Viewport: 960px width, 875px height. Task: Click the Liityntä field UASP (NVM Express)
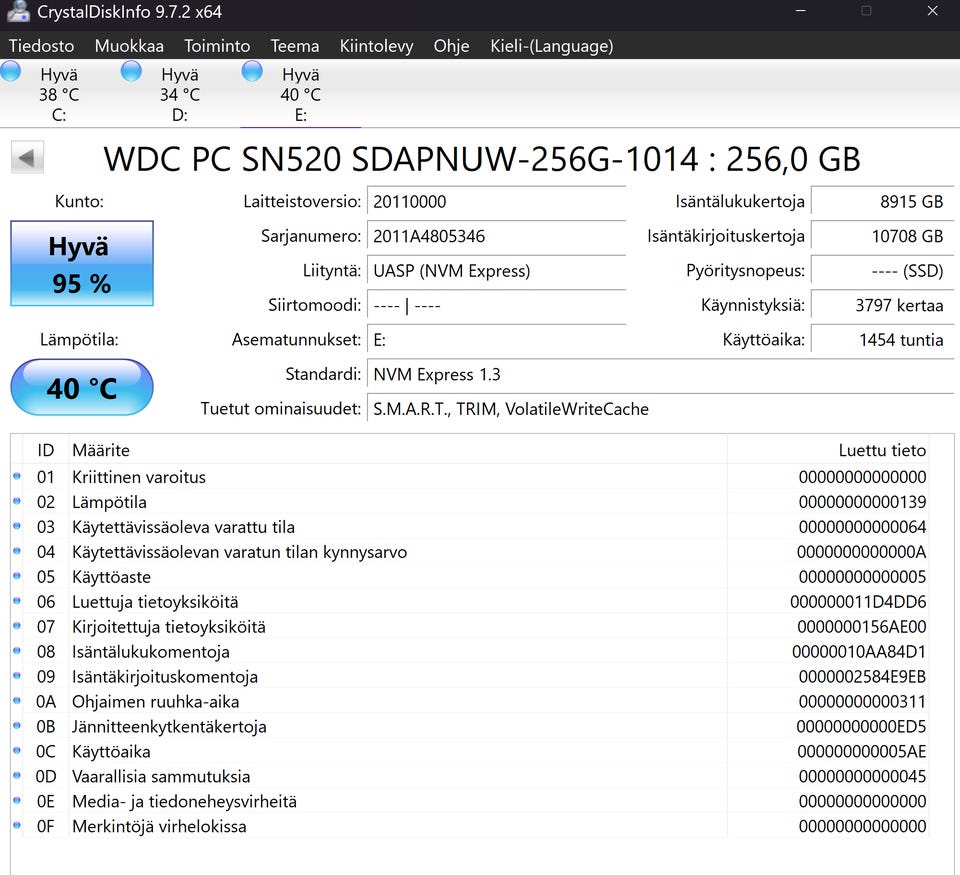pos(497,271)
